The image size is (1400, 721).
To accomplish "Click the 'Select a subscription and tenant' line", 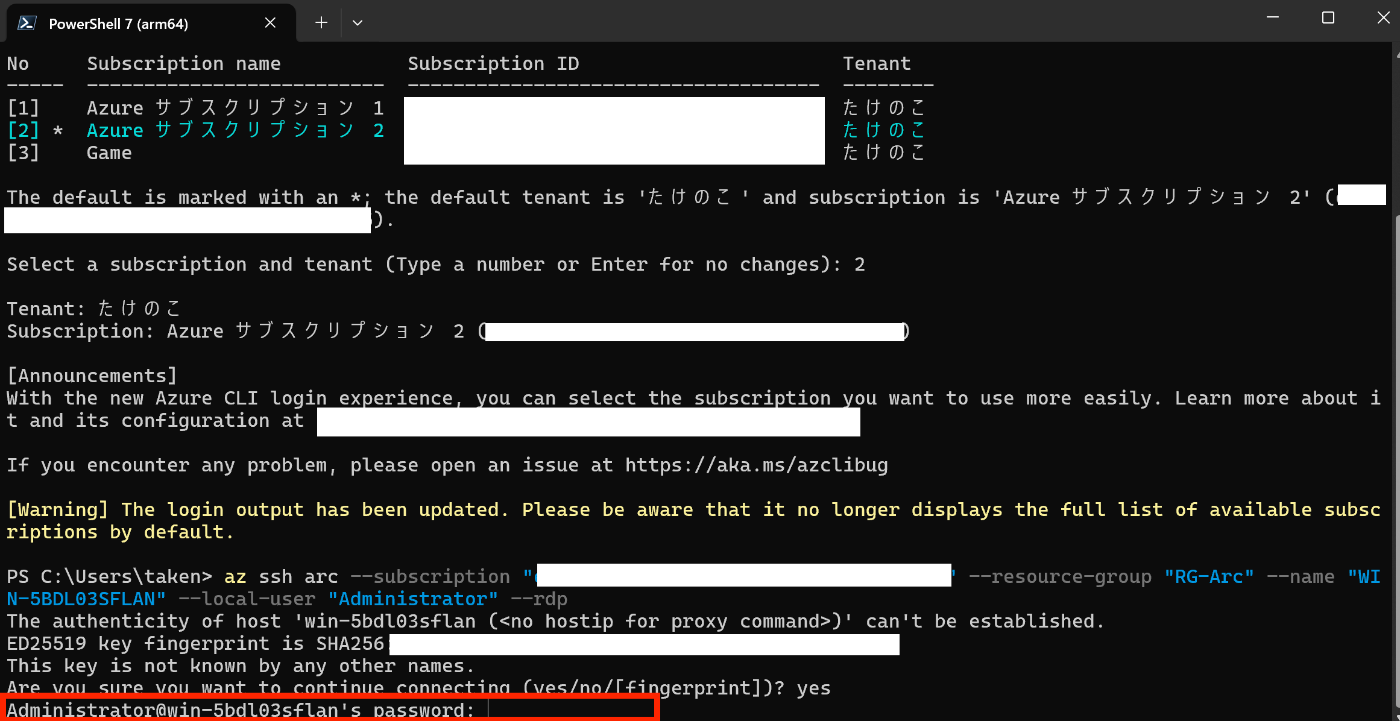I will [436, 265].
